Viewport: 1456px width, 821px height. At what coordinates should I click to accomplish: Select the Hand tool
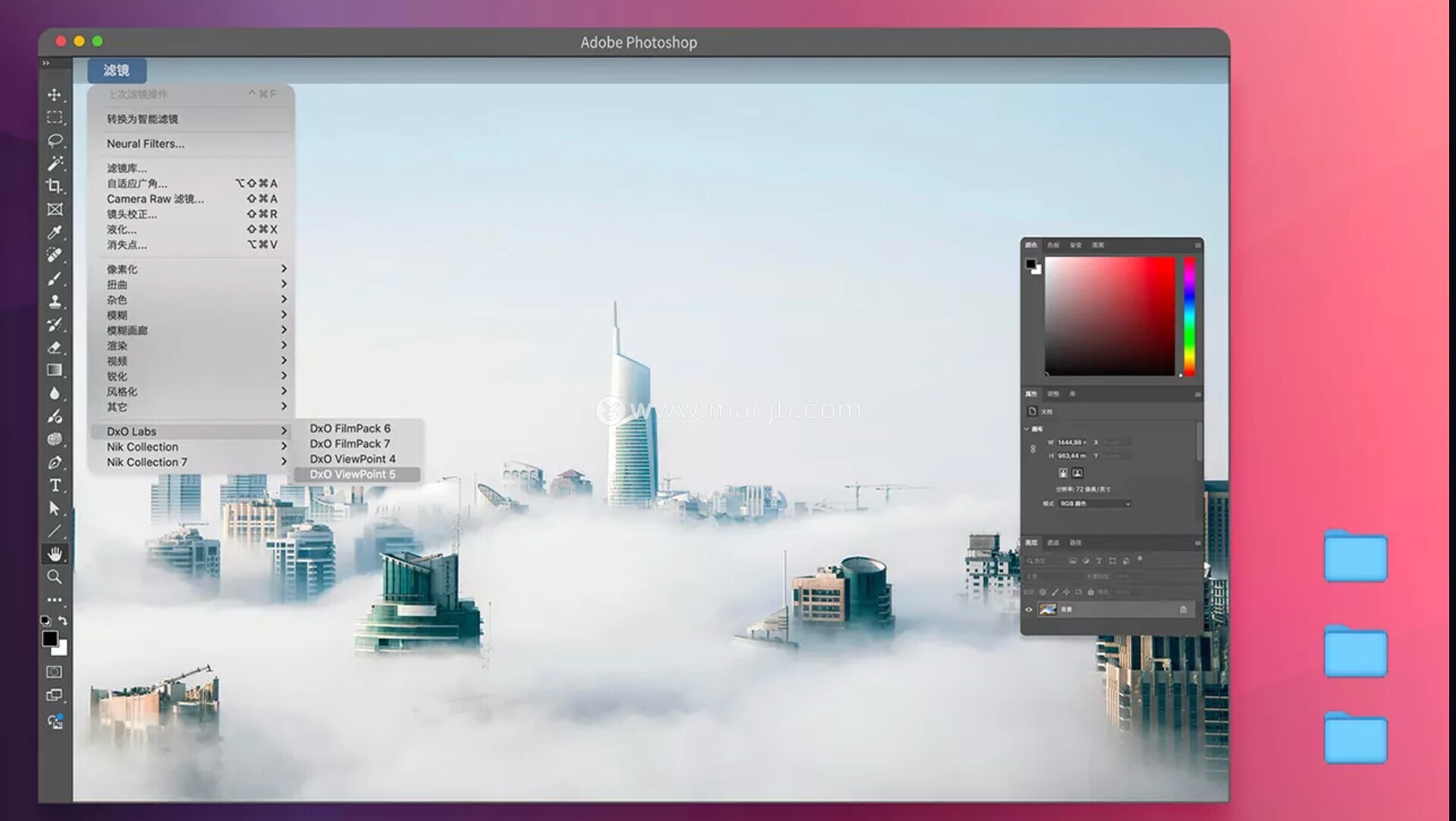coord(55,554)
